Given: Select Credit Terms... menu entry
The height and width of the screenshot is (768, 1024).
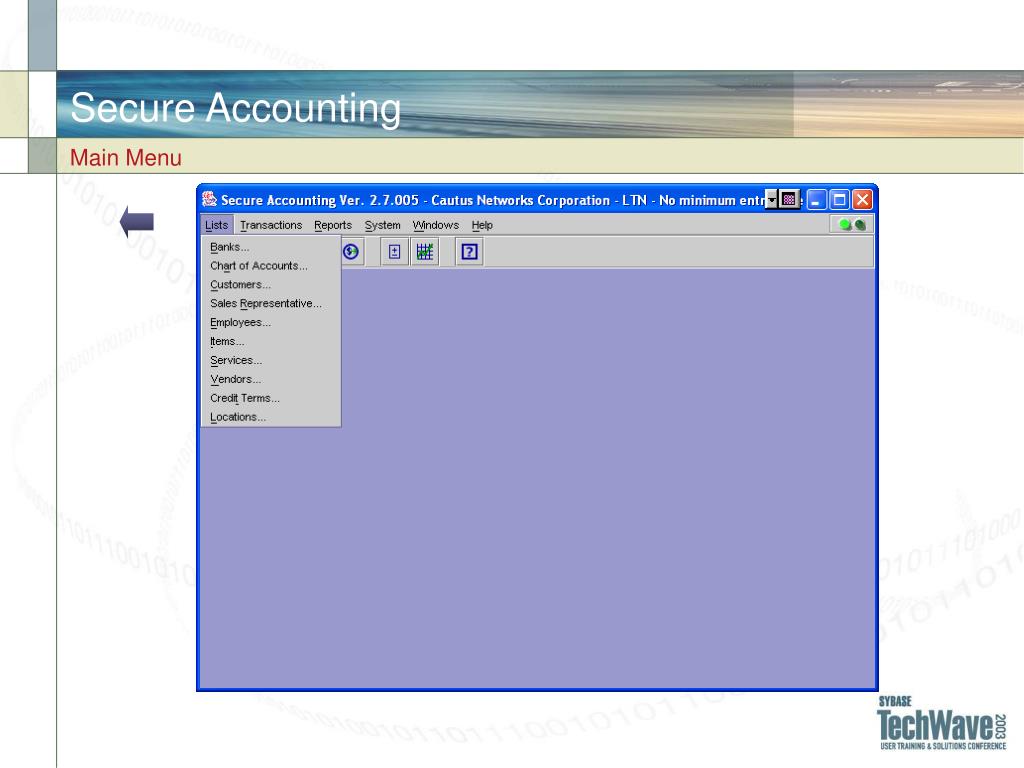Looking at the screenshot, I should coord(271,398).
